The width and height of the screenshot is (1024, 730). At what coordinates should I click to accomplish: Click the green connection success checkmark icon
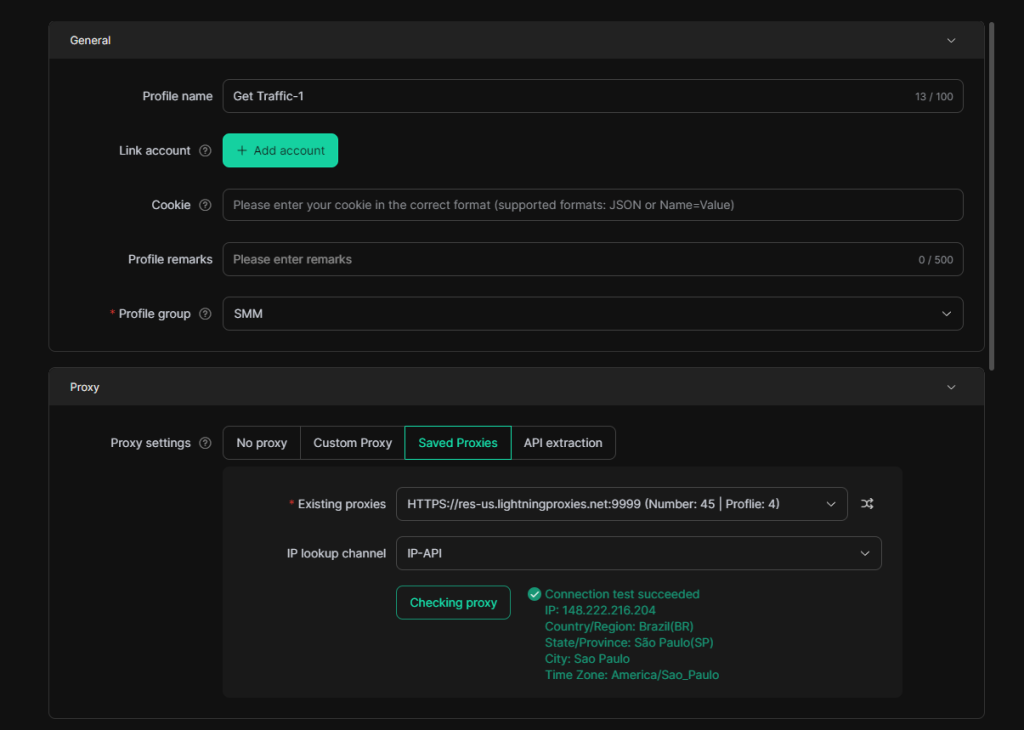click(x=534, y=594)
